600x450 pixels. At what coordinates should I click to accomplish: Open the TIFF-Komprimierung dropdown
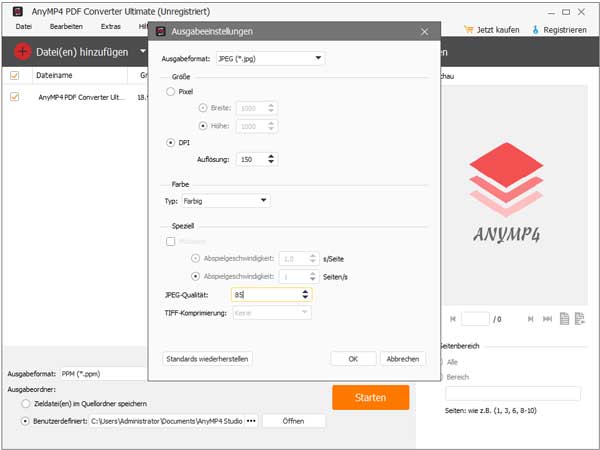click(272, 313)
